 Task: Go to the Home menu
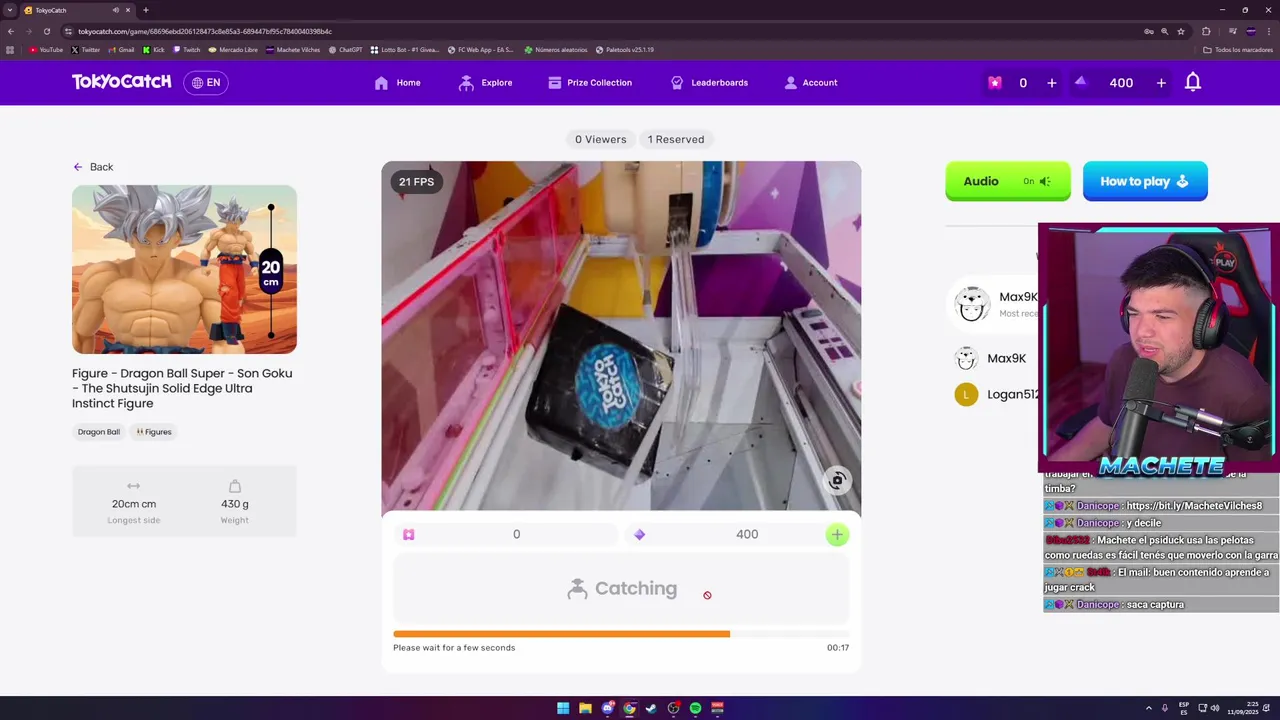coord(397,83)
